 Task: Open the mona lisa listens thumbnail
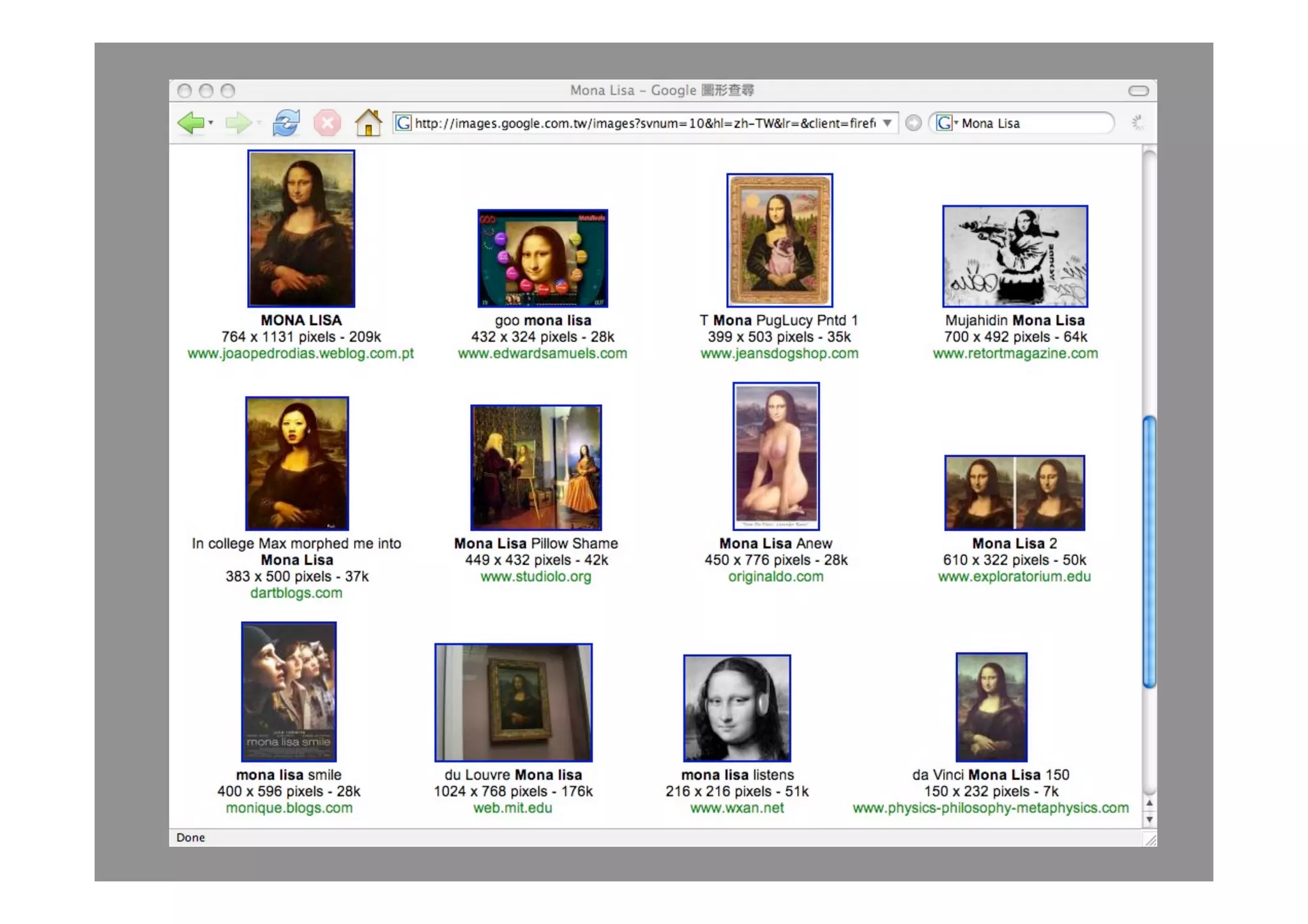pyautogui.click(x=736, y=708)
